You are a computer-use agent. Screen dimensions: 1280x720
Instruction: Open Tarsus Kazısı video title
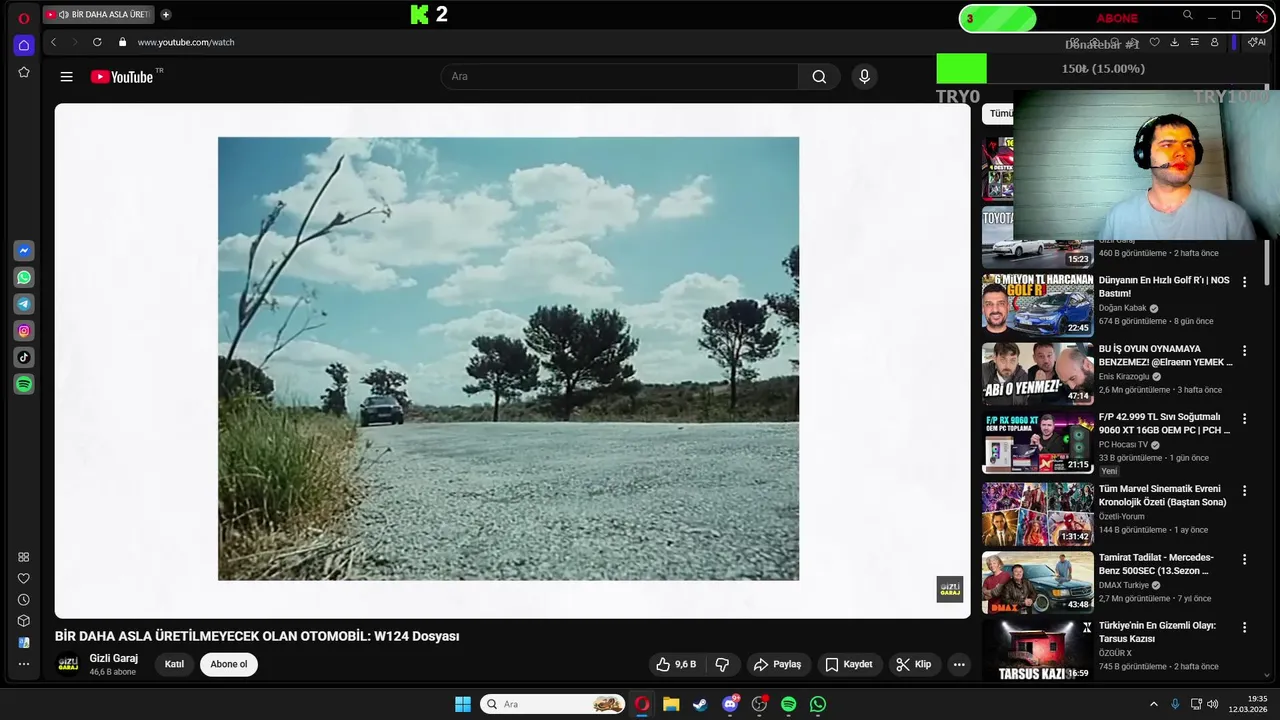[x=1157, y=632]
